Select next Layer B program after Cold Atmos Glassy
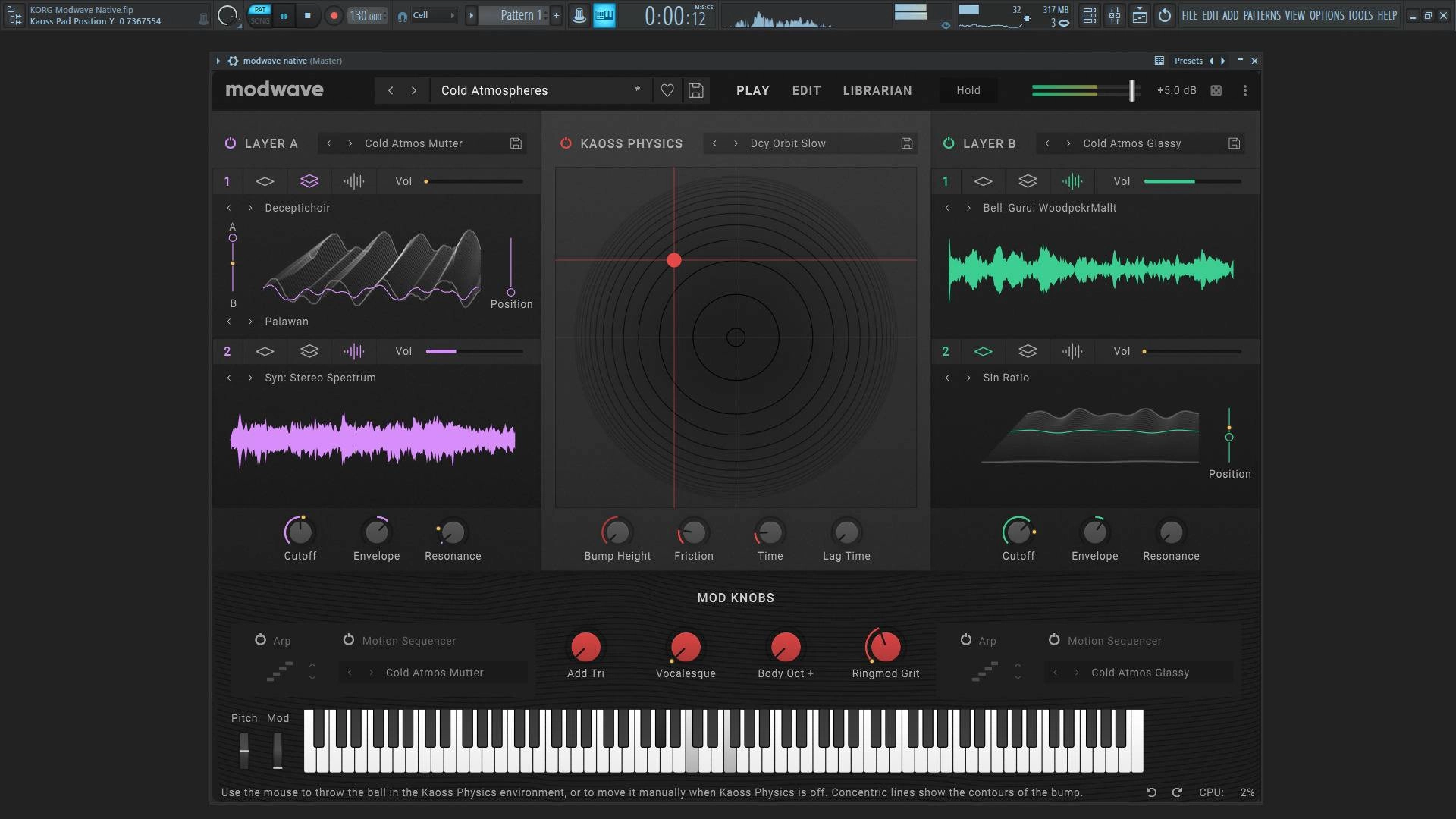 tap(1068, 143)
